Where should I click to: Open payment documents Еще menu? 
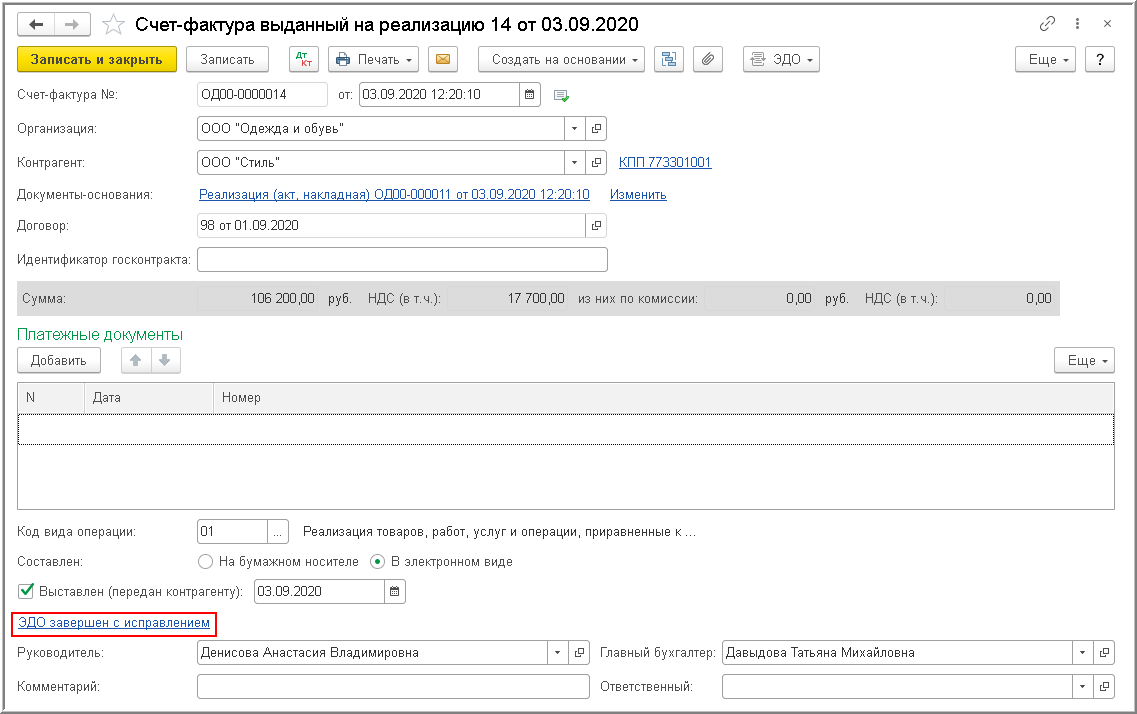coord(1084,360)
